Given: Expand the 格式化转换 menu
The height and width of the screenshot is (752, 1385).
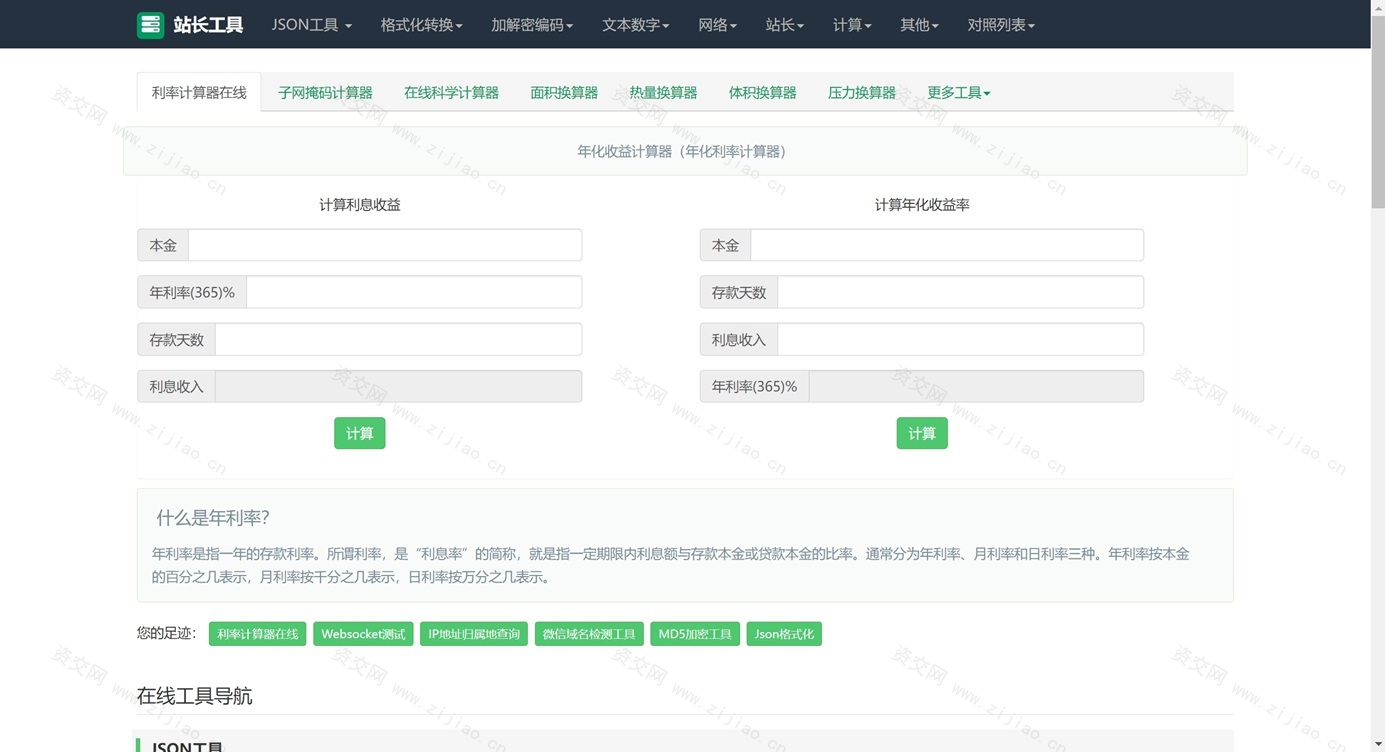Looking at the screenshot, I should coord(421,25).
